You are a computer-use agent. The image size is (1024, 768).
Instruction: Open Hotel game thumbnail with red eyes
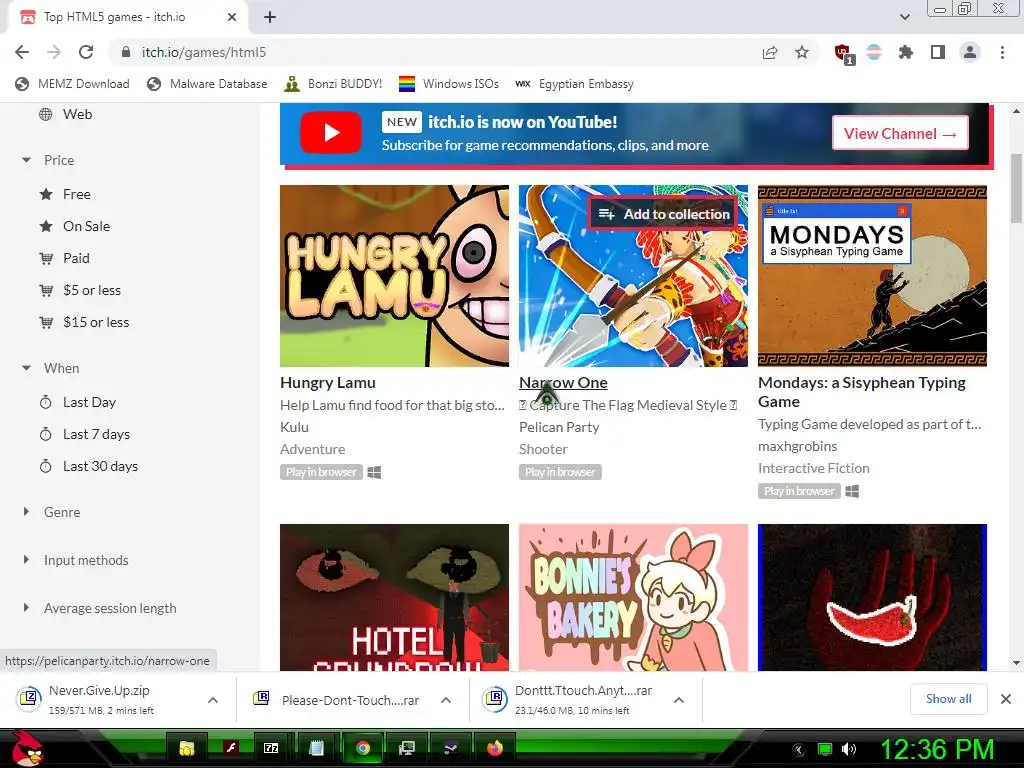394,598
